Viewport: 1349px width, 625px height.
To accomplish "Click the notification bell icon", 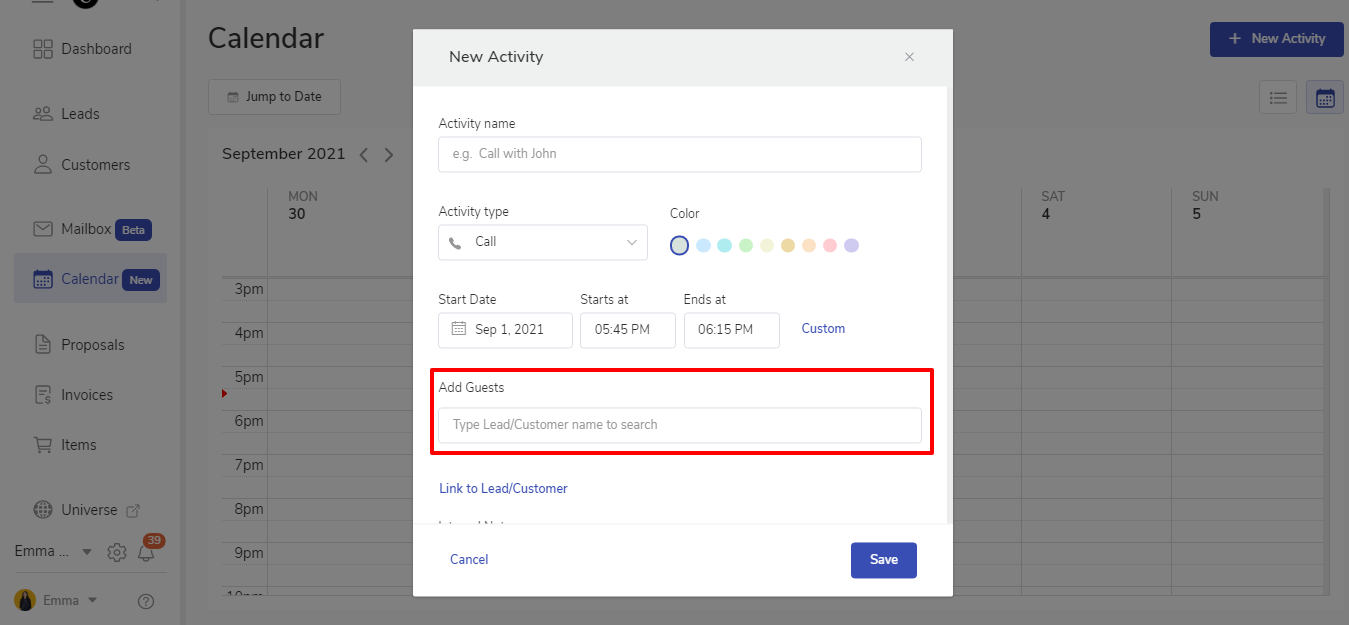I will pos(146,552).
